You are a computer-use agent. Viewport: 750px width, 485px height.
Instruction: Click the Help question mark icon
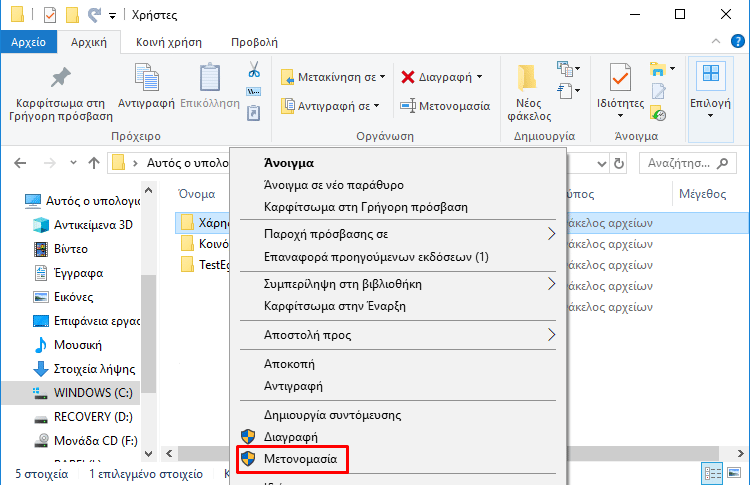(738, 42)
